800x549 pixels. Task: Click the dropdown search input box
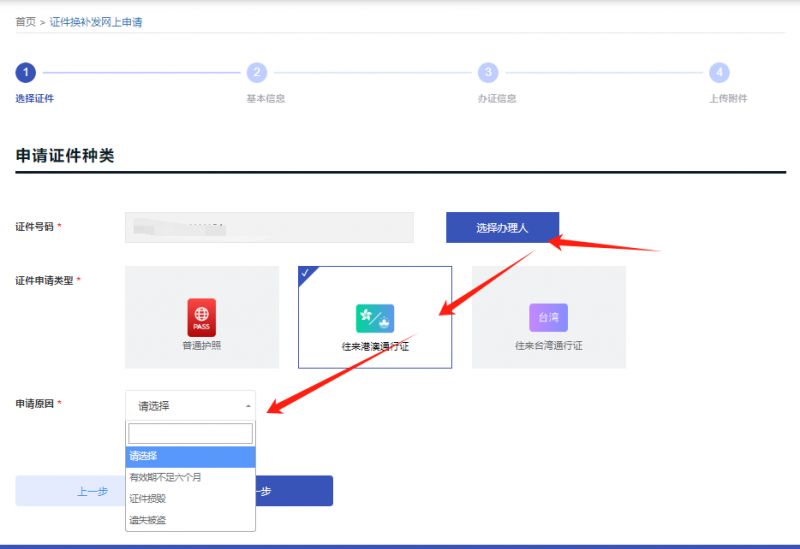pyautogui.click(x=190, y=433)
